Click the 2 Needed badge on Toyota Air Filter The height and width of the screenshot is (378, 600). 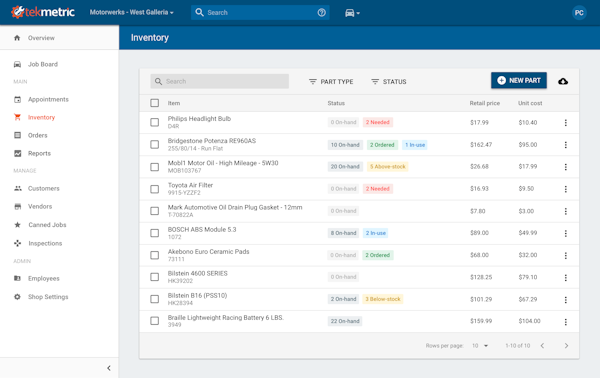(x=378, y=189)
